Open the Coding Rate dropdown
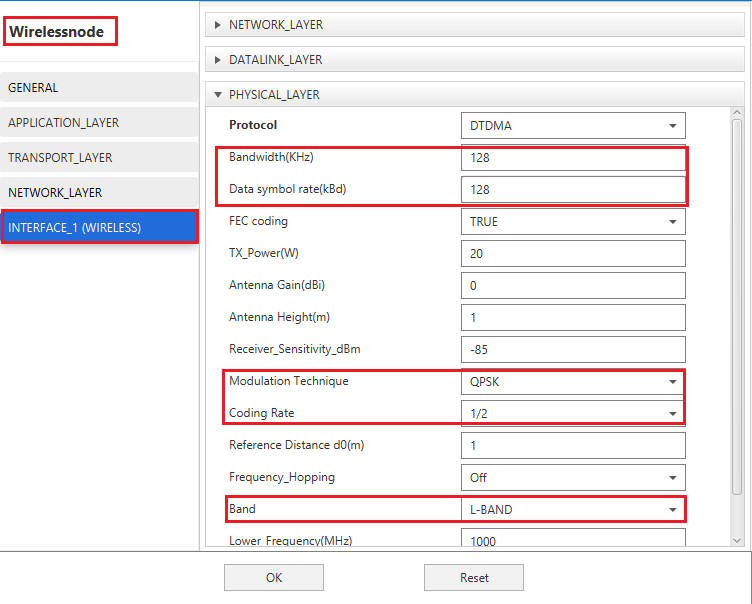Image resolution: width=752 pixels, height=604 pixels. click(x=572, y=413)
